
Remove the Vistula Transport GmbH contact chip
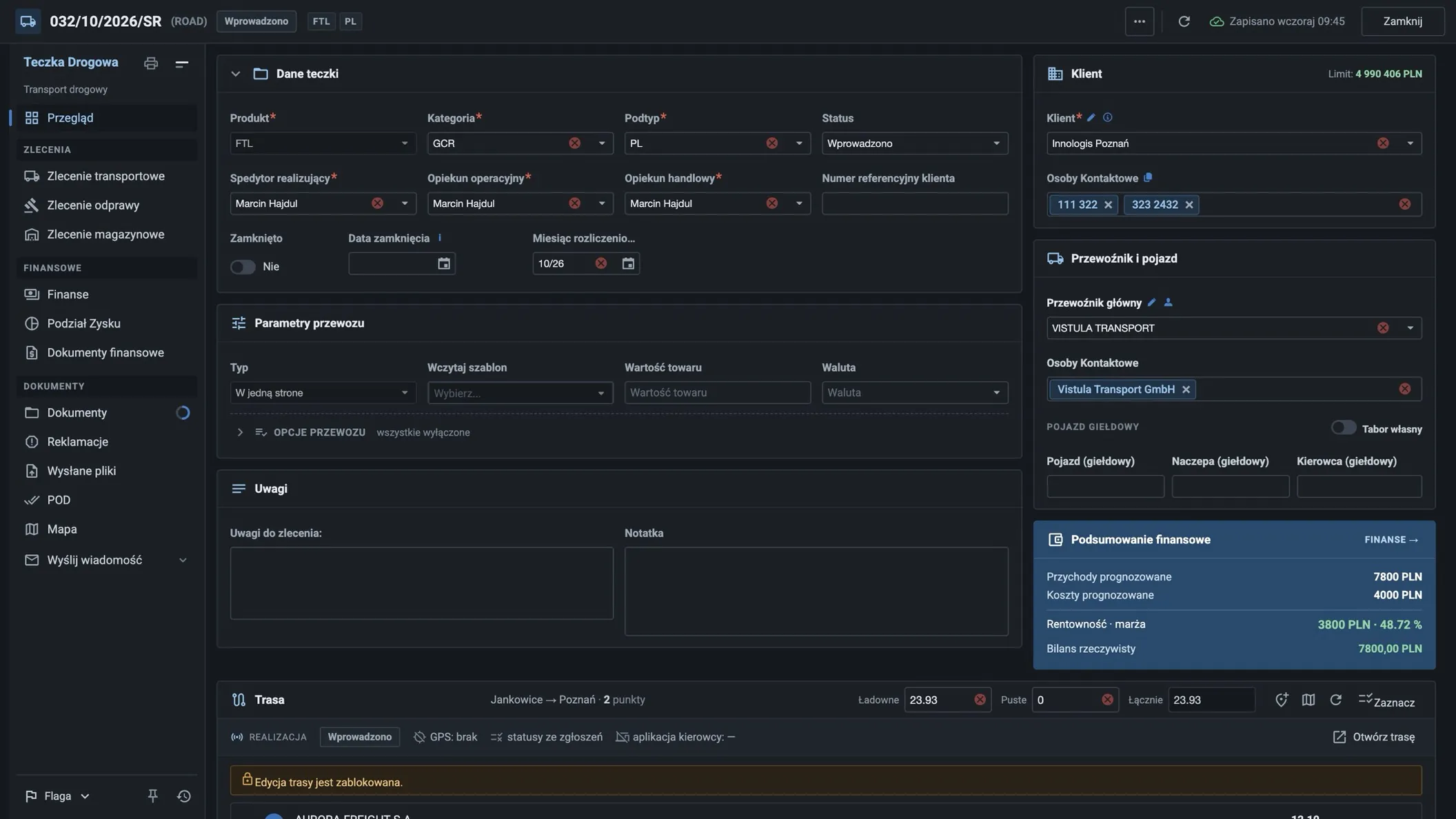(x=1186, y=390)
